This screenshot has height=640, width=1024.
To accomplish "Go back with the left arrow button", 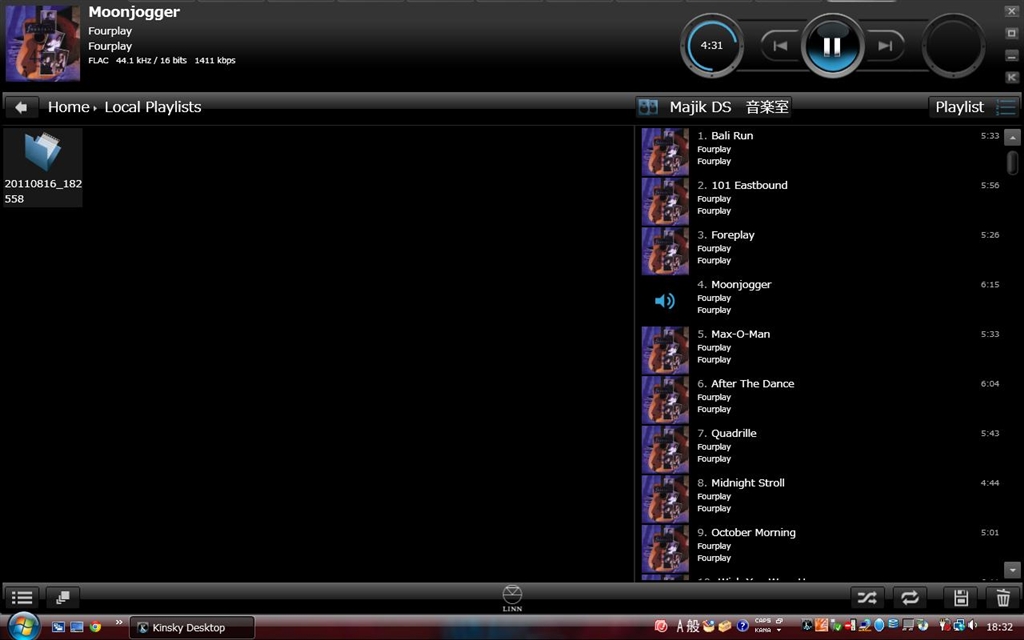I will click(22, 107).
